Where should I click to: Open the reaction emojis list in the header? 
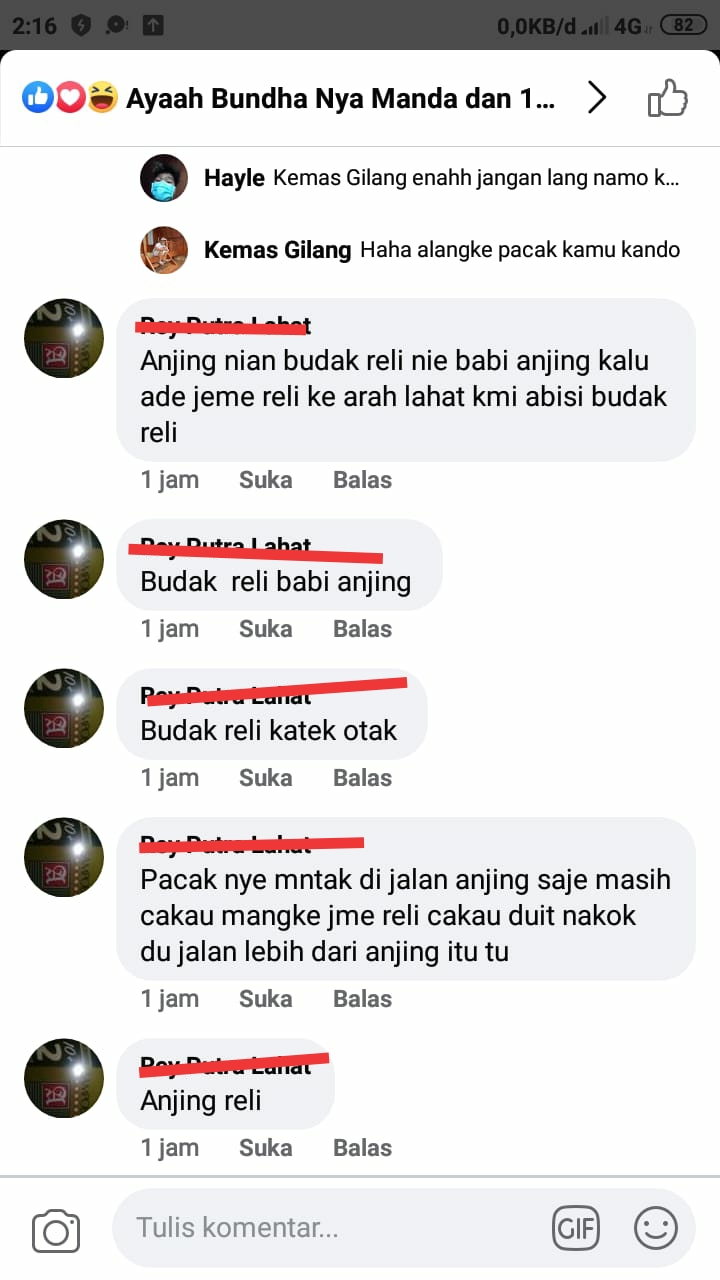69,98
